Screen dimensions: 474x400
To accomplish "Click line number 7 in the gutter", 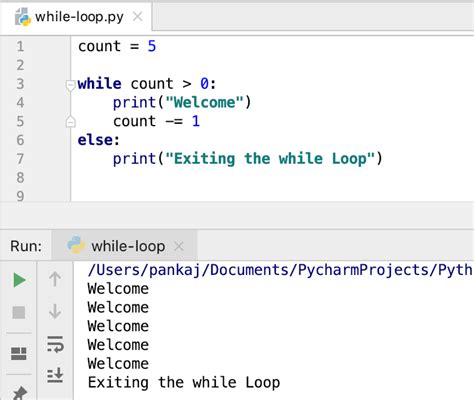I will 20,159.
